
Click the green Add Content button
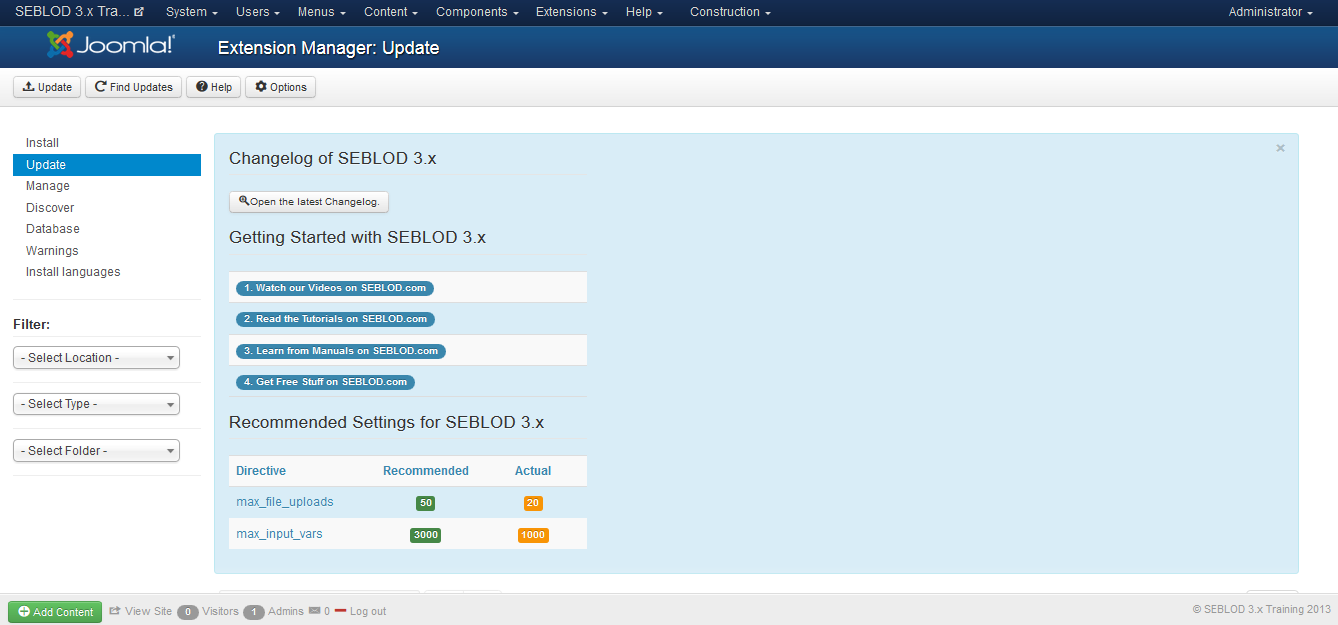coord(55,612)
